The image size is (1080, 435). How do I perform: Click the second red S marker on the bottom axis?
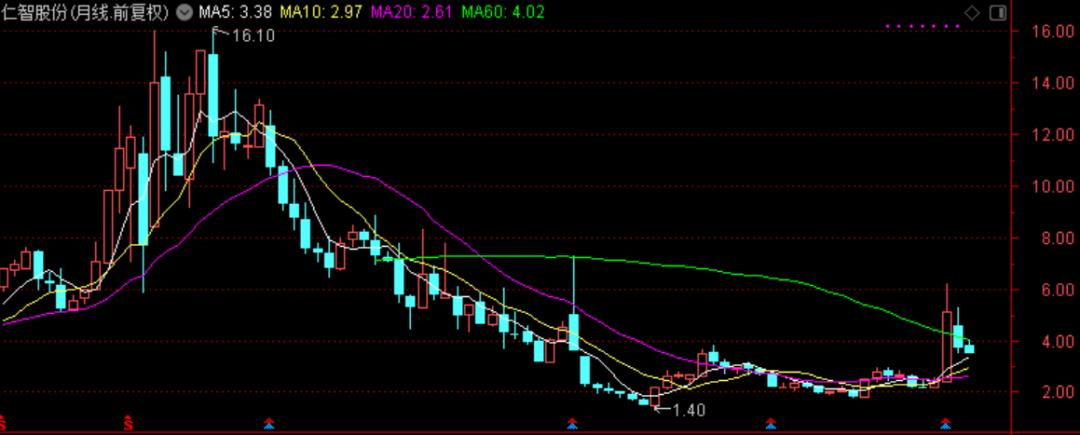pyautogui.click(x=127, y=421)
